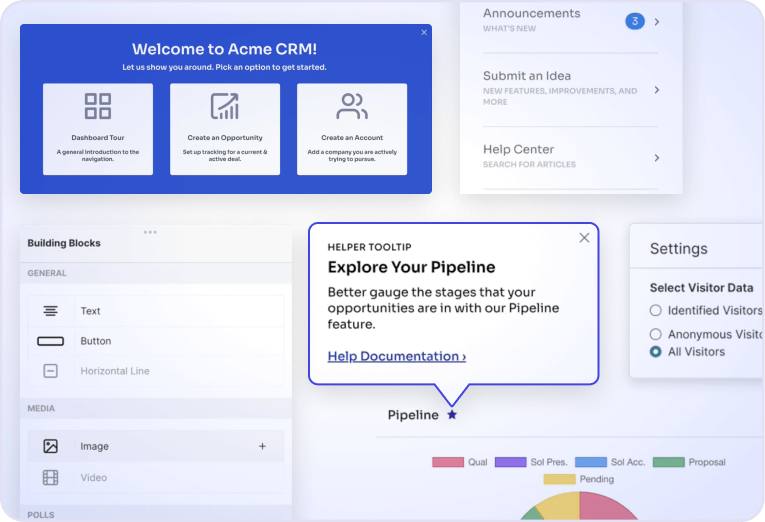Viewport: 765px width, 522px height.
Task: Start the Dashboard Tour card
Action: click(98, 129)
